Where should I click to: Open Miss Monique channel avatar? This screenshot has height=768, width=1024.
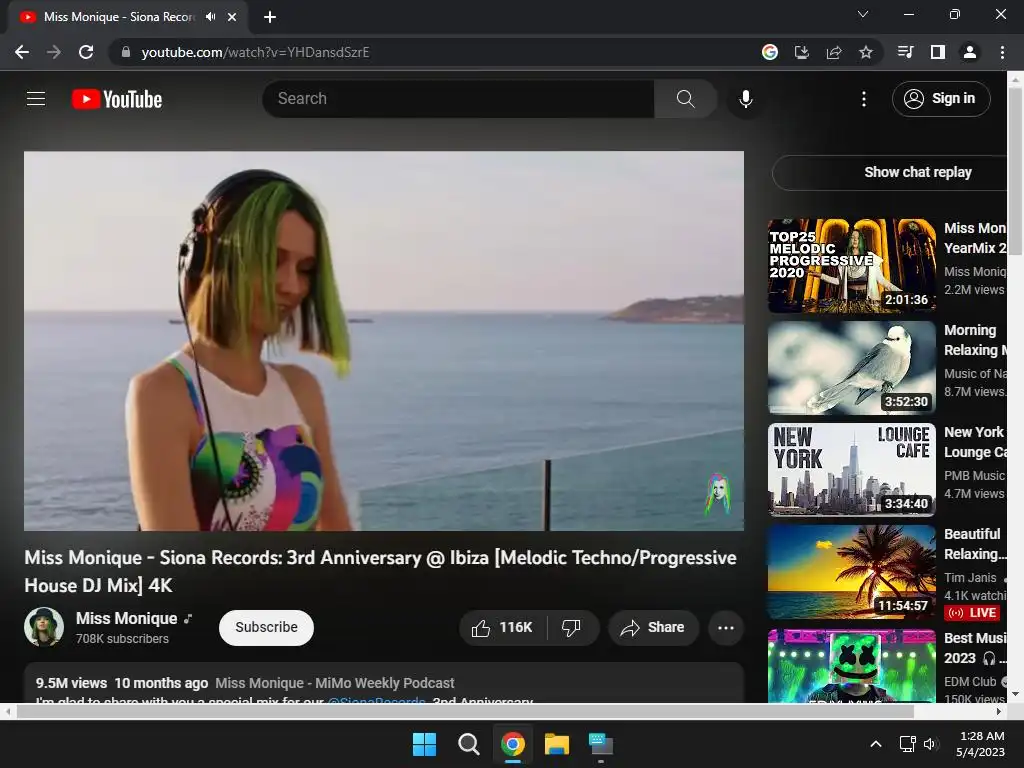tap(44, 627)
